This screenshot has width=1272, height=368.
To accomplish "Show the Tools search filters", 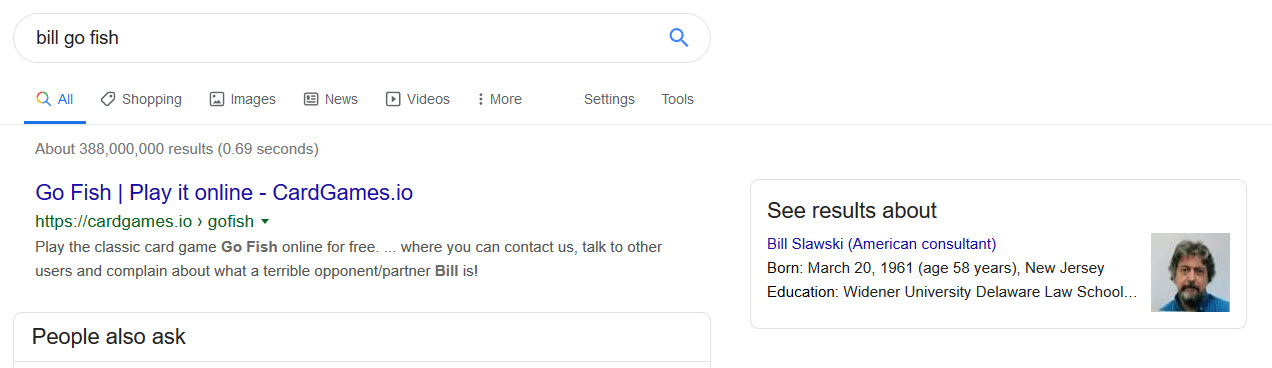I will [x=677, y=99].
